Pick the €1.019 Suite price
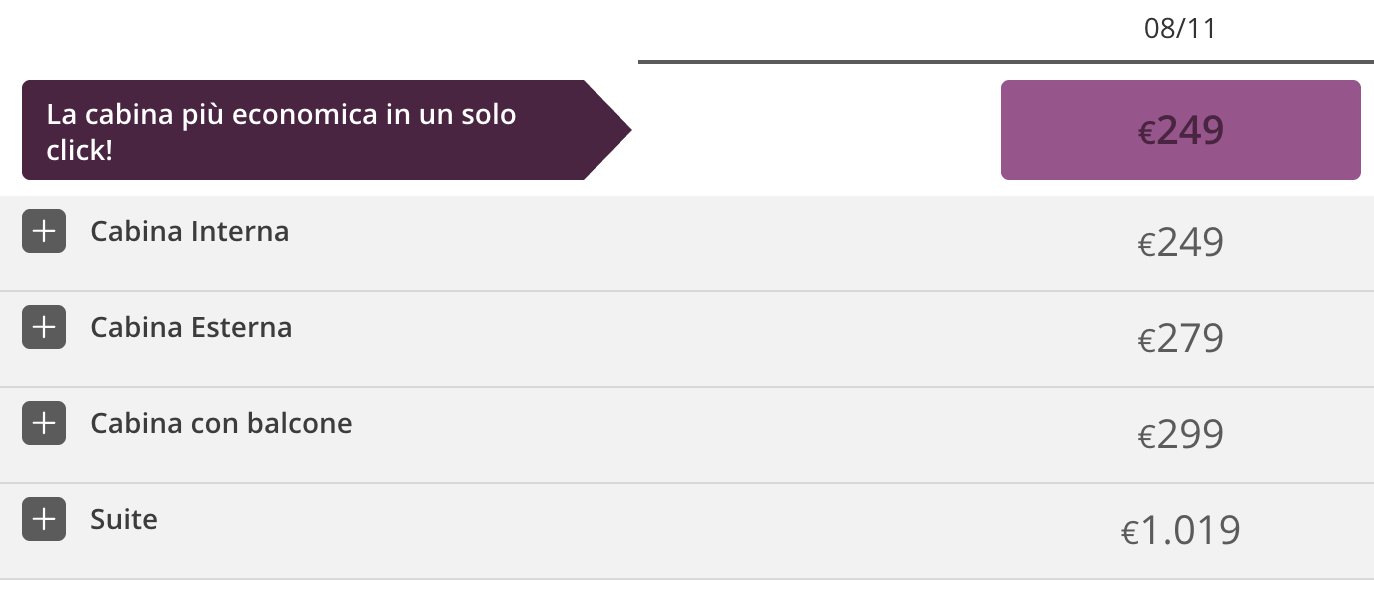 pos(1180,530)
